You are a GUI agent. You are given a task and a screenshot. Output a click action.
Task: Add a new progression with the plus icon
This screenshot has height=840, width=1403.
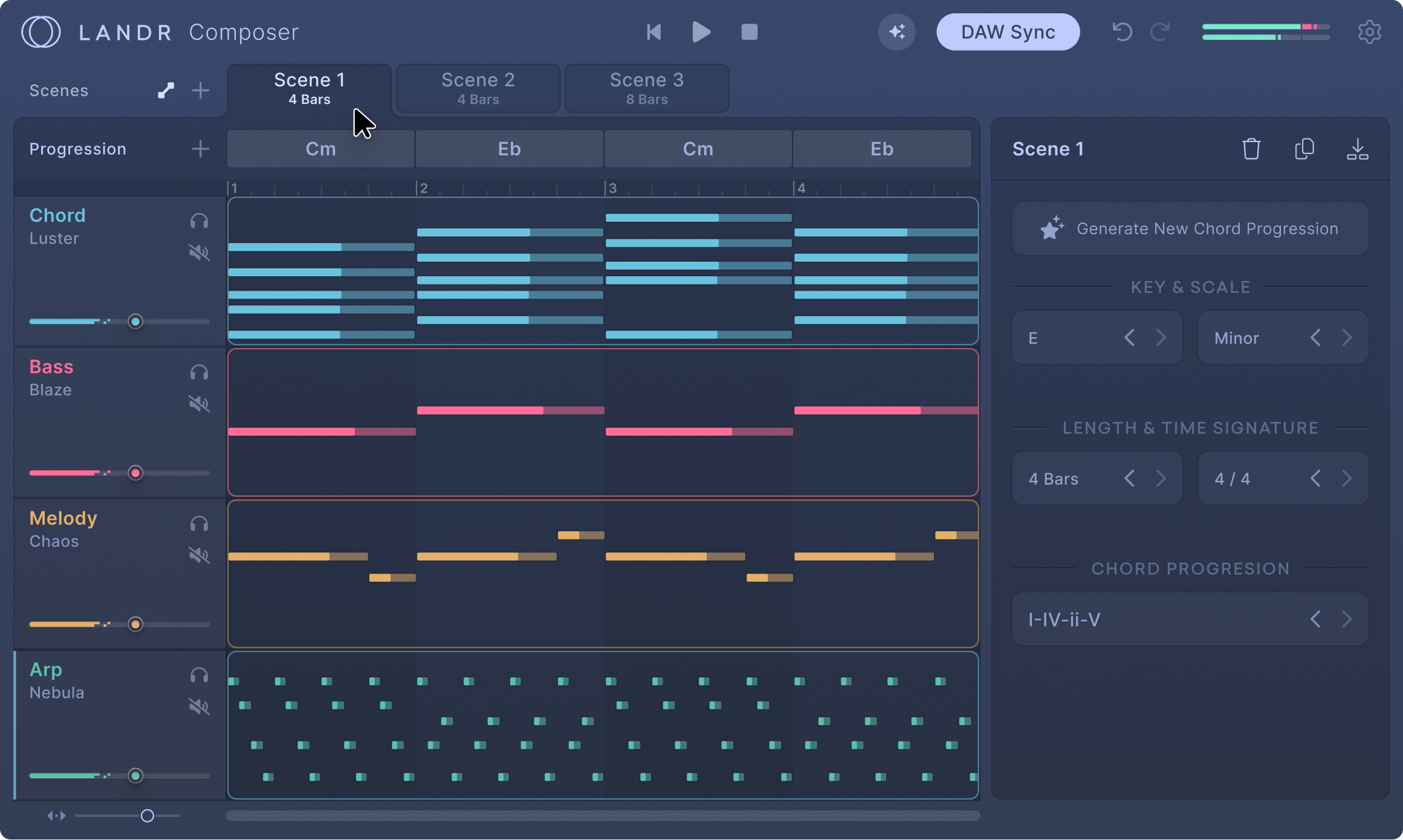tap(200, 149)
